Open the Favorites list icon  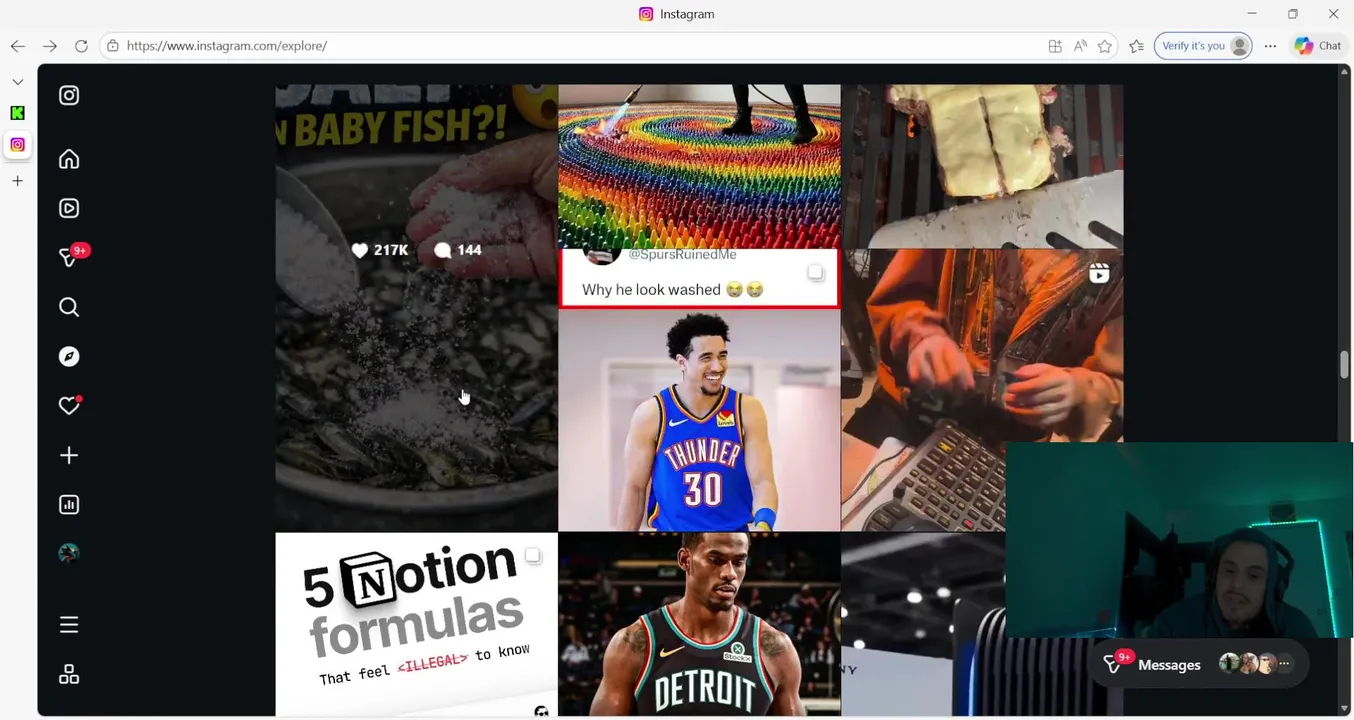[1136, 46]
